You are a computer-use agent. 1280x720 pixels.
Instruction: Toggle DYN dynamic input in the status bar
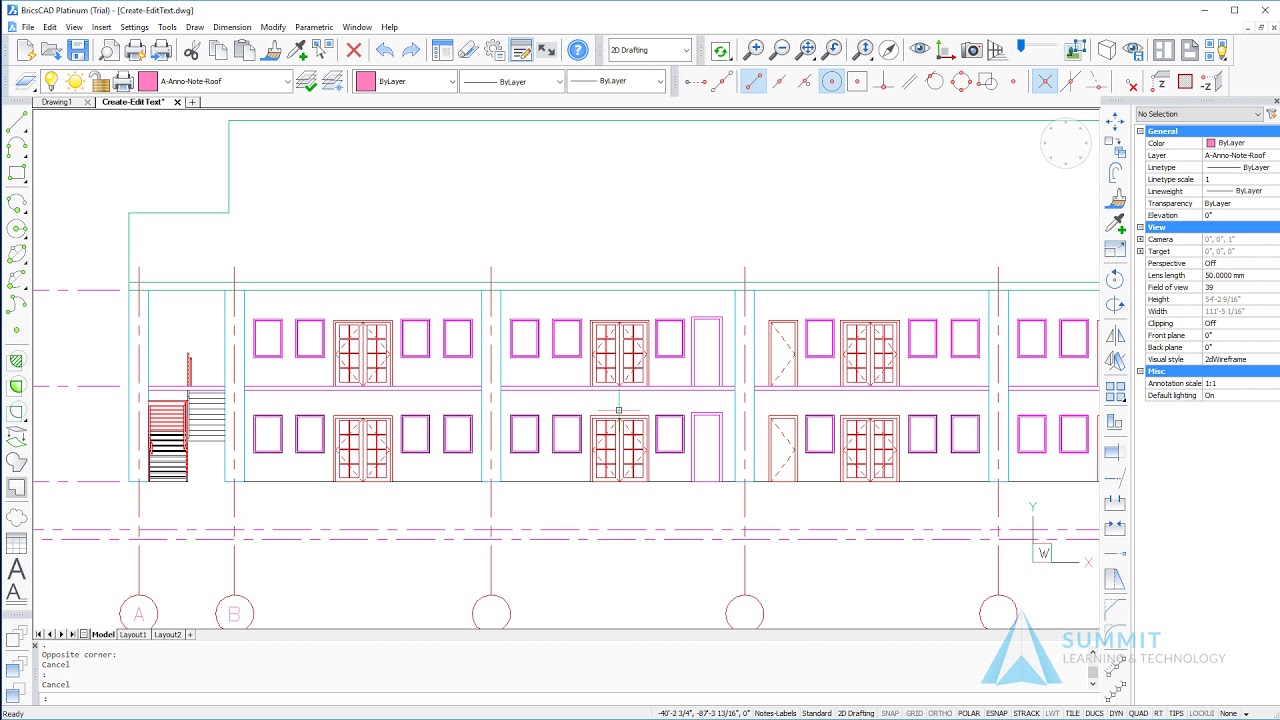1116,713
